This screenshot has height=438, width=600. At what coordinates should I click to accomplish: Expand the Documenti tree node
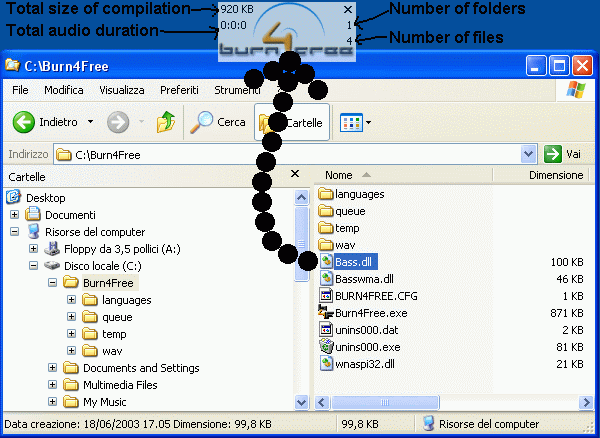(15, 214)
